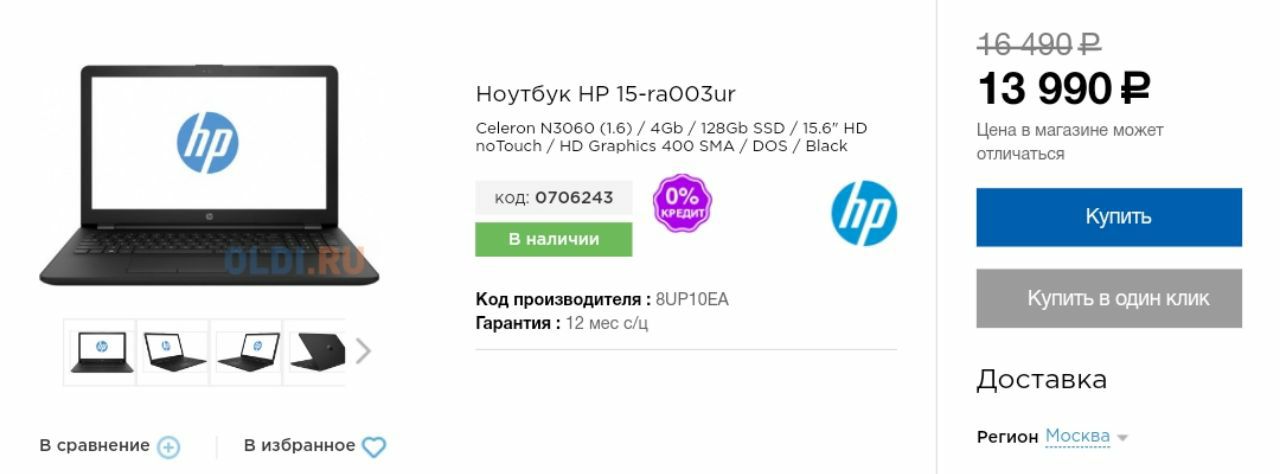The height and width of the screenshot is (474, 1280).
Task: Open the Москва region dropdown
Action: coord(1078,436)
